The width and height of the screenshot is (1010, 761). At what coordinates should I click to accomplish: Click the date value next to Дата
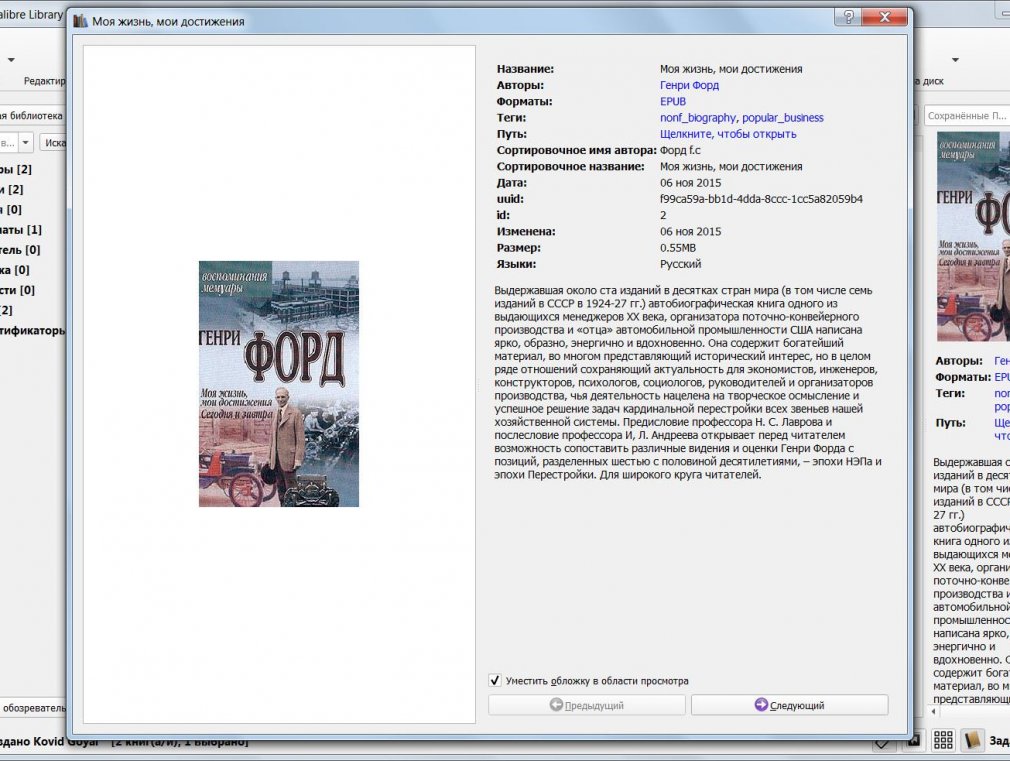pos(691,183)
